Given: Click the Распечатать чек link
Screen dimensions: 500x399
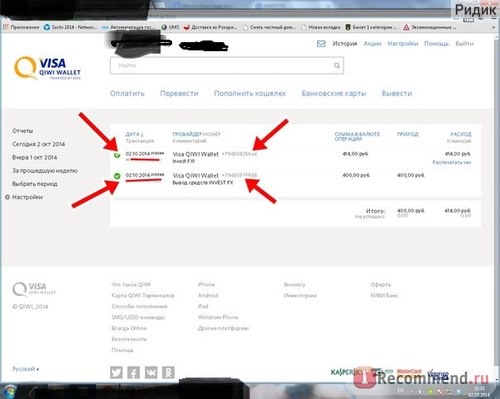Looking at the screenshot, I should [x=452, y=162].
